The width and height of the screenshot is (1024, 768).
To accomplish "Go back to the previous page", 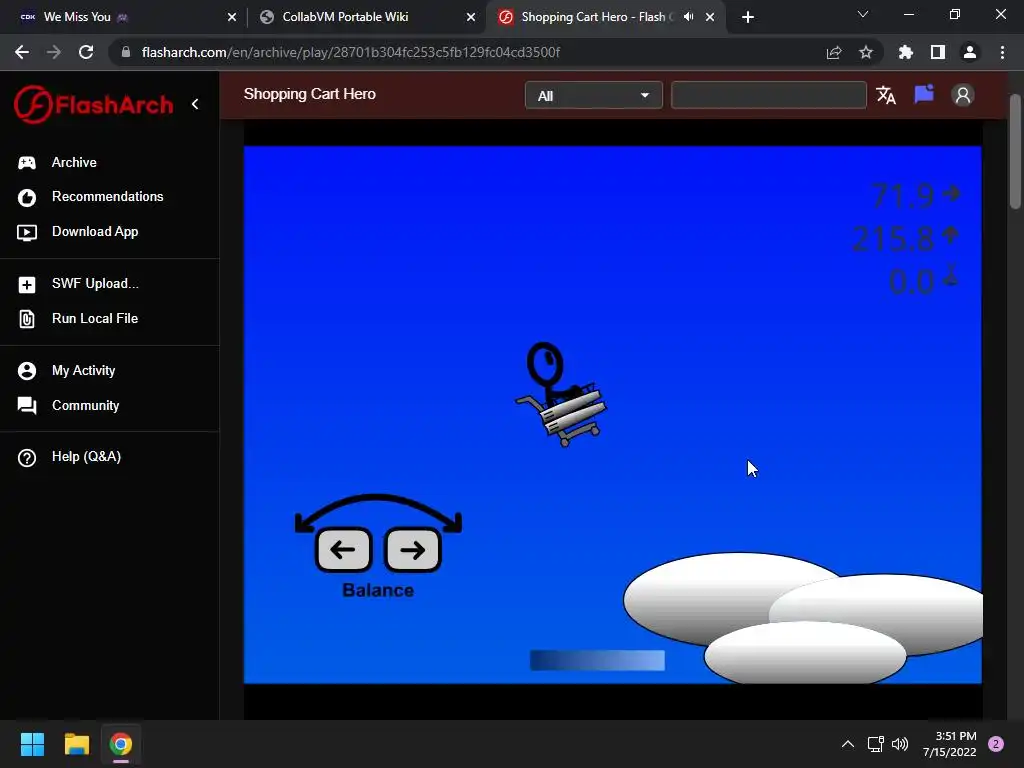I will tap(22, 52).
